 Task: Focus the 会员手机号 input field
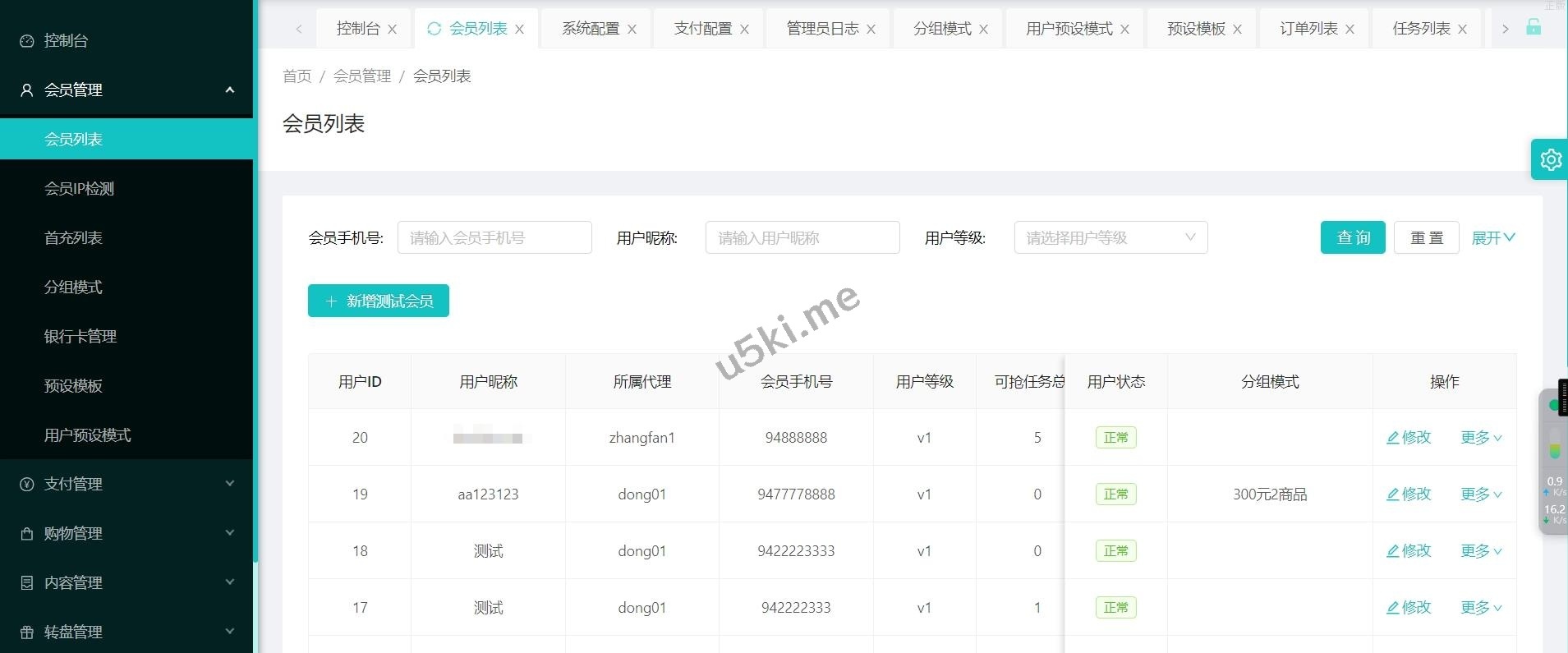pyautogui.click(x=494, y=238)
